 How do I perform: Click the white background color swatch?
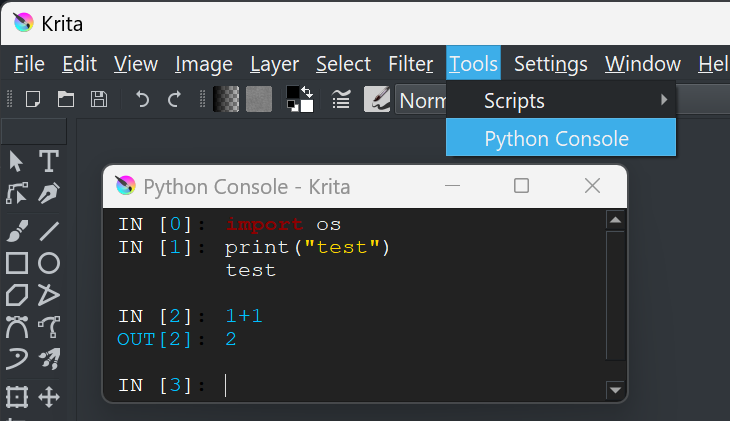click(x=307, y=106)
